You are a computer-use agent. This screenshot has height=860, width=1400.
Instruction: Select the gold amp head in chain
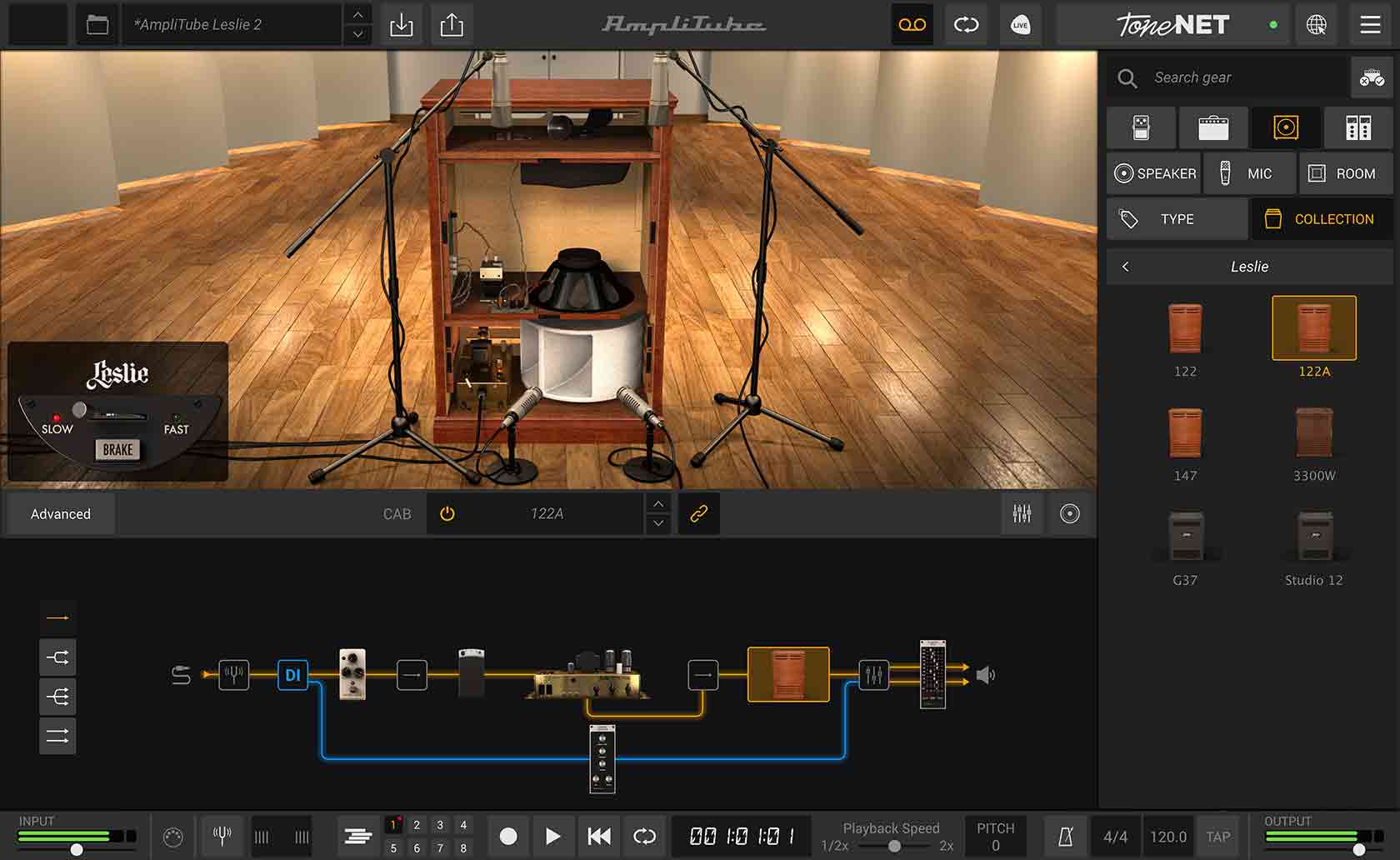(587, 677)
